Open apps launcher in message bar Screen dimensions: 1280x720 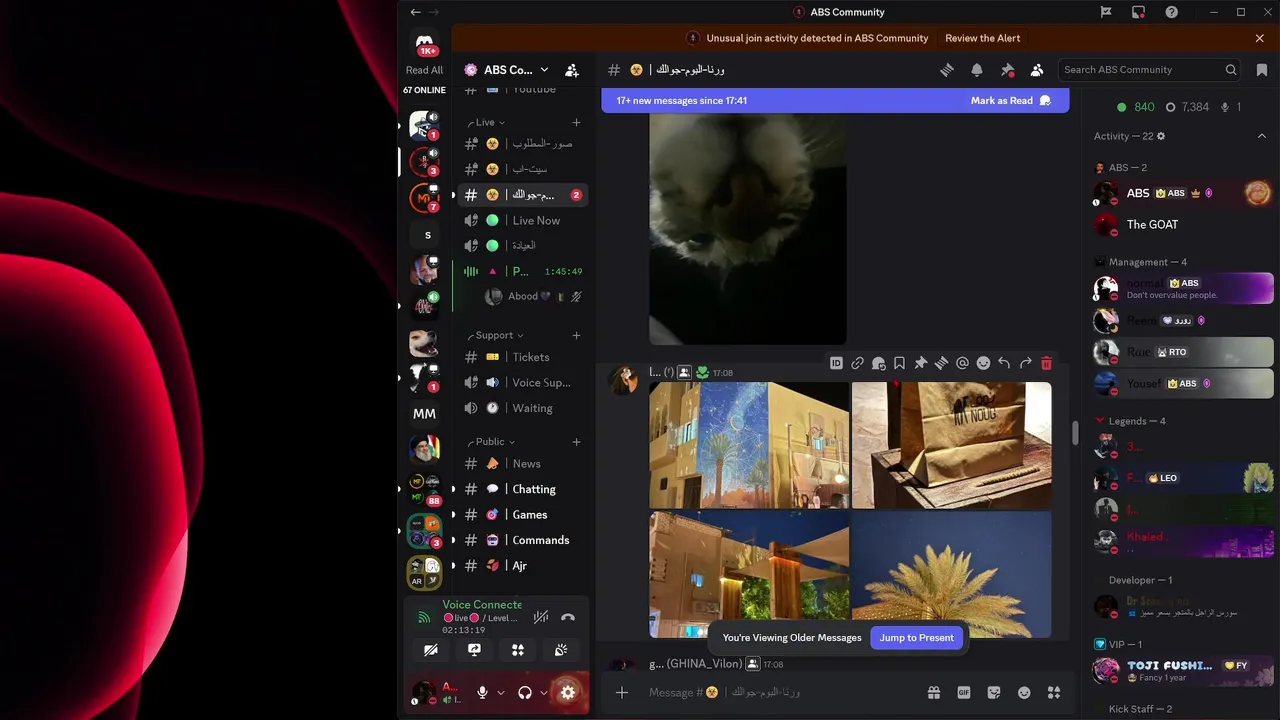pos(1054,692)
